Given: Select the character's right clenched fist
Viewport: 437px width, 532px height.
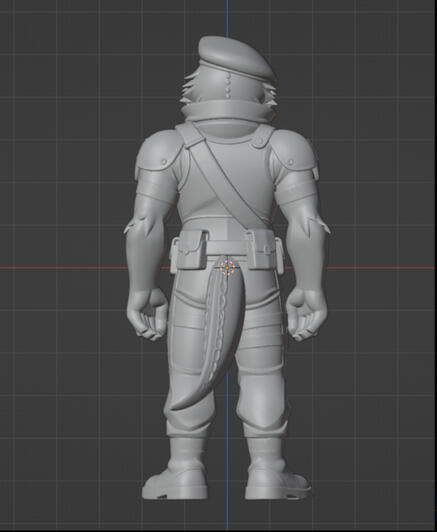Looking at the screenshot, I should coord(306,315).
